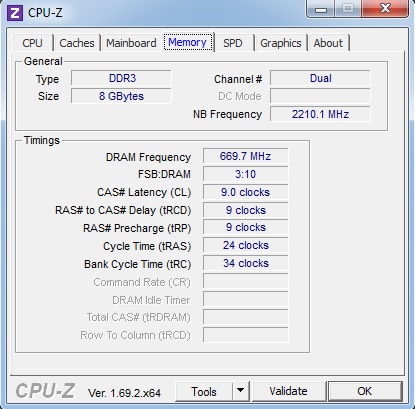
Task: Click the memory Type field showing DDR3
Action: point(121,78)
